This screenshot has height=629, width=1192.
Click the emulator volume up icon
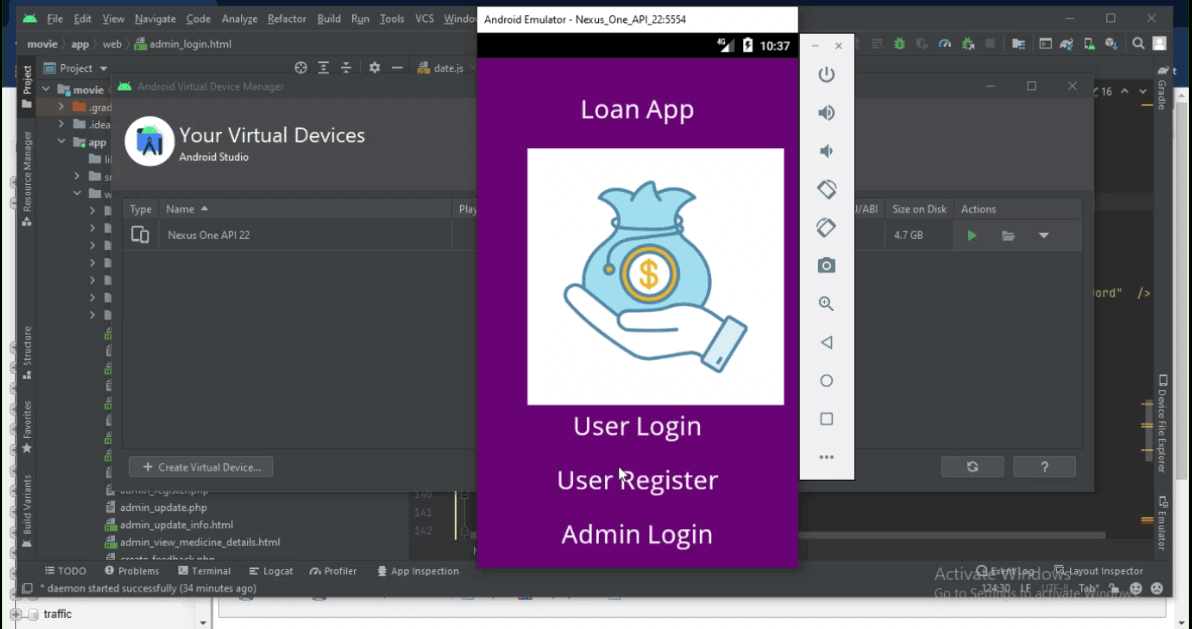[x=826, y=113]
